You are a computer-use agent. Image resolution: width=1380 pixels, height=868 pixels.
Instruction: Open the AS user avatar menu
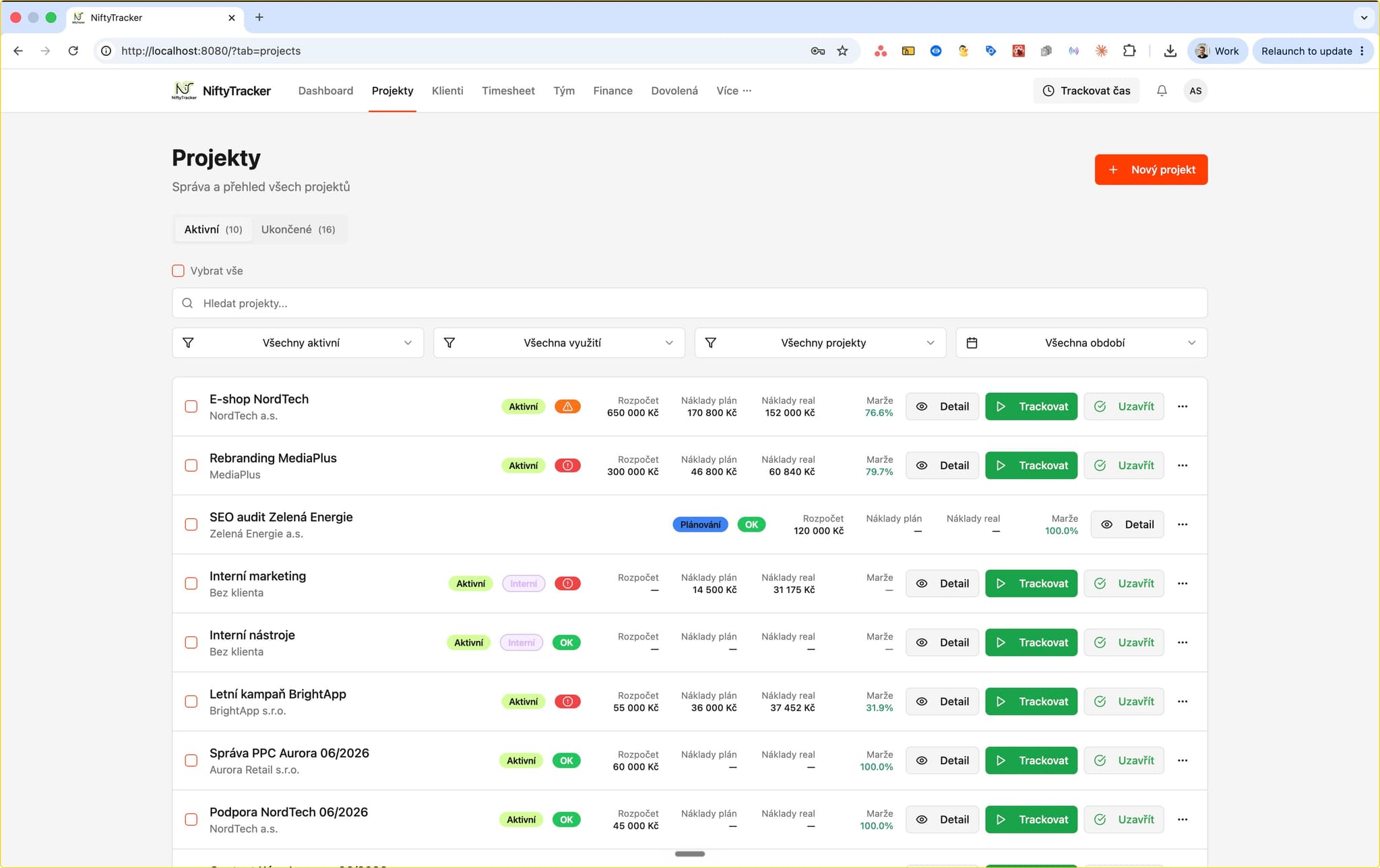tap(1195, 90)
